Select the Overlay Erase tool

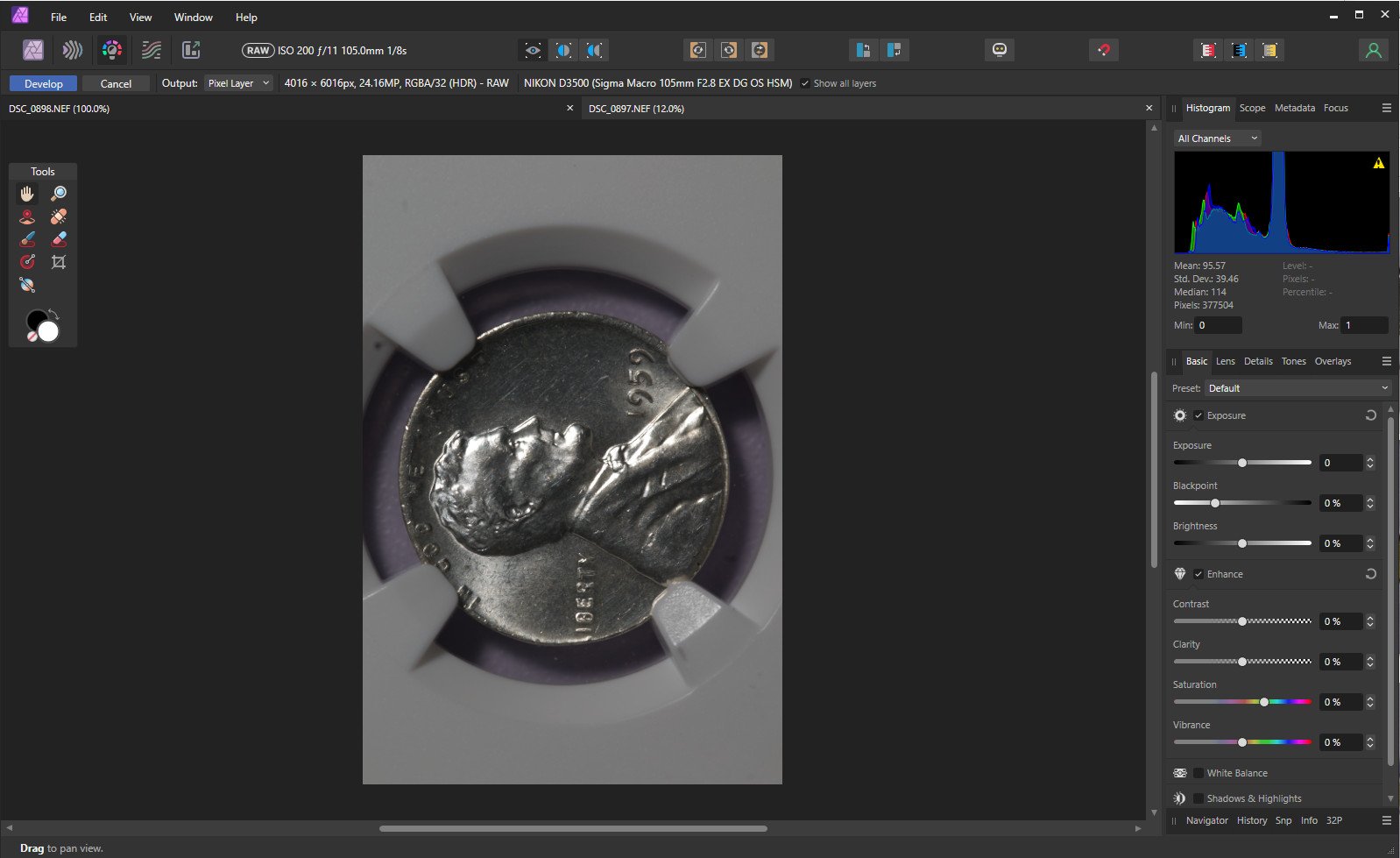59,239
